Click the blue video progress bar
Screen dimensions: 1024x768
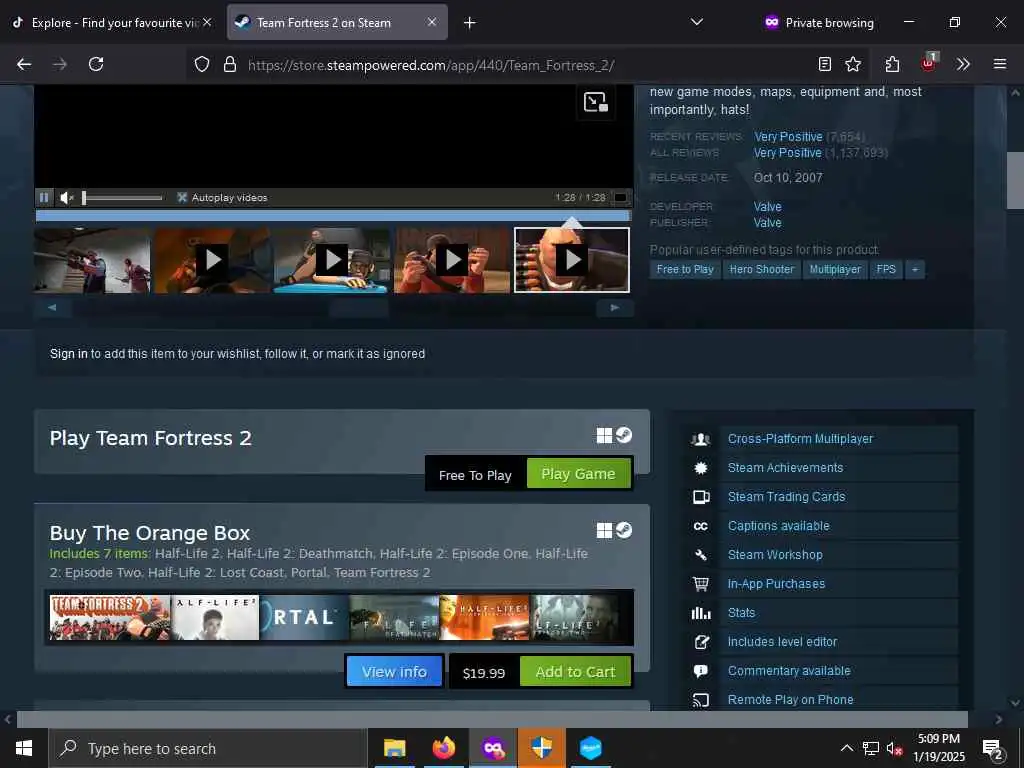tap(333, 216)
